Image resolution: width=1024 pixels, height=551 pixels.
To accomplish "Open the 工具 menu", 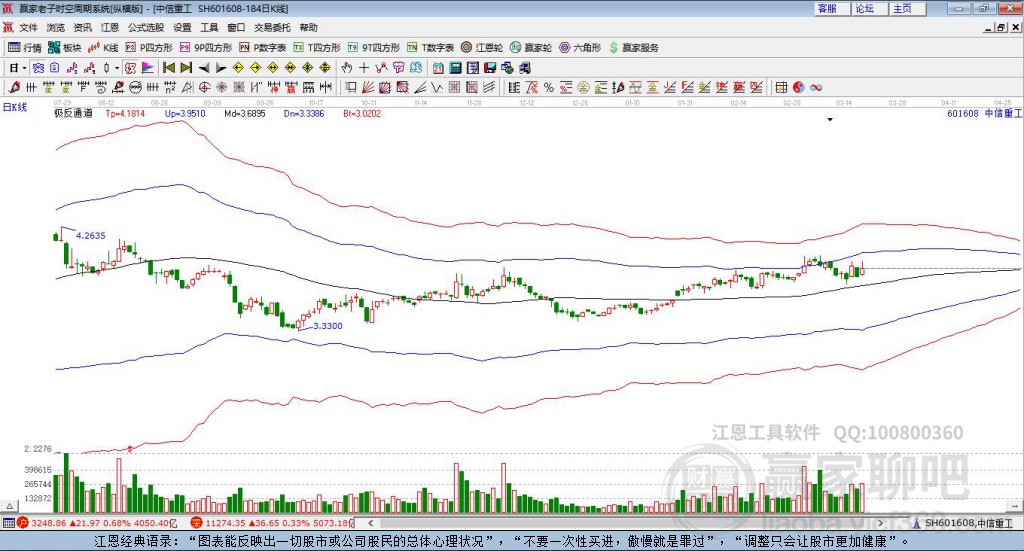I will [209, 27].
